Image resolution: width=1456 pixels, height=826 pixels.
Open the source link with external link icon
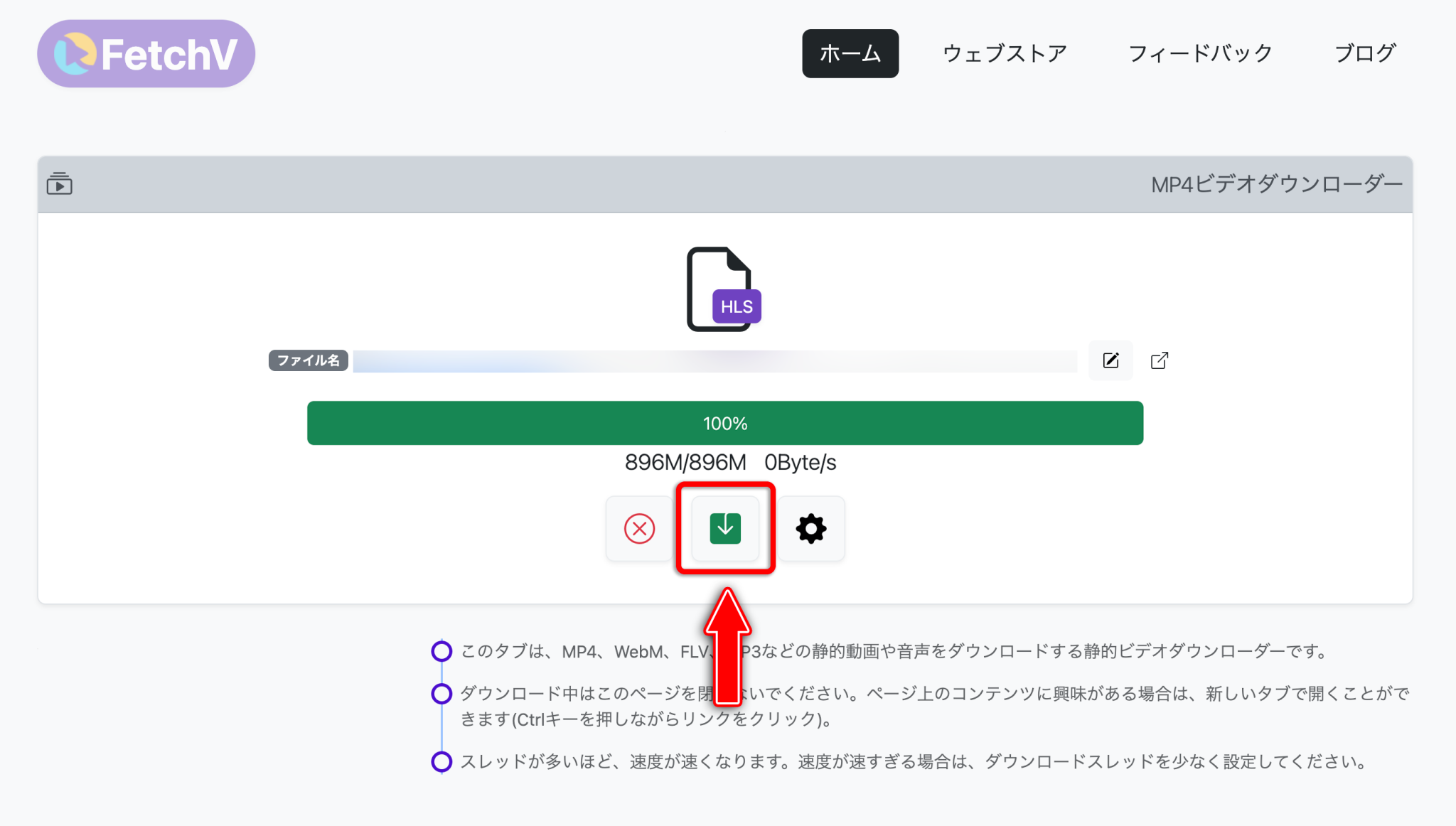click(x=1159, y=360)
